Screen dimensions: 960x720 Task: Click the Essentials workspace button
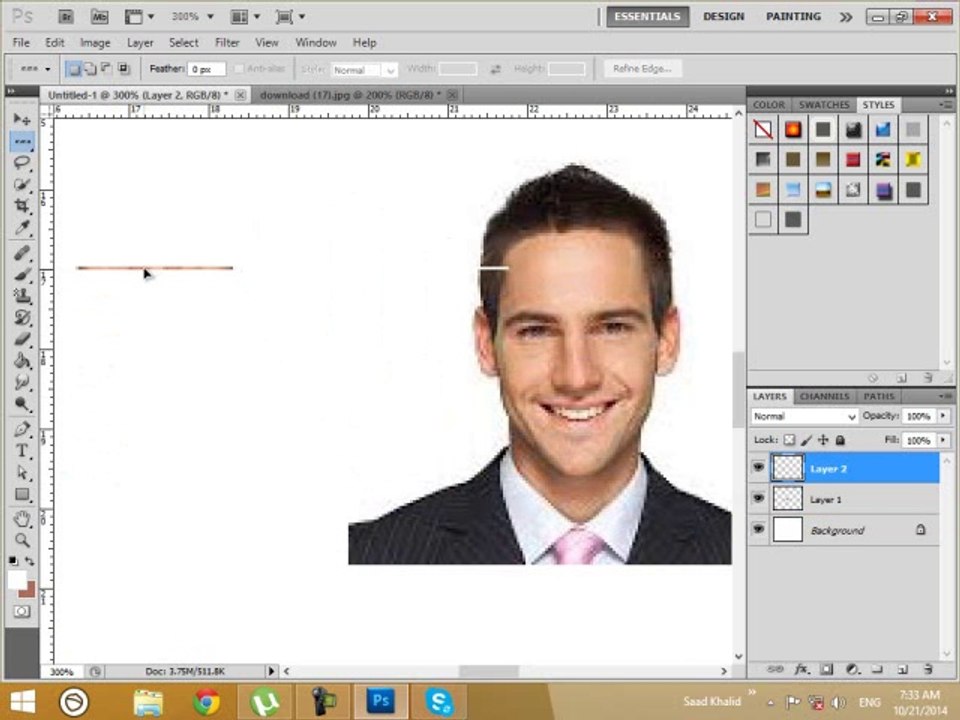coord(647,17)
